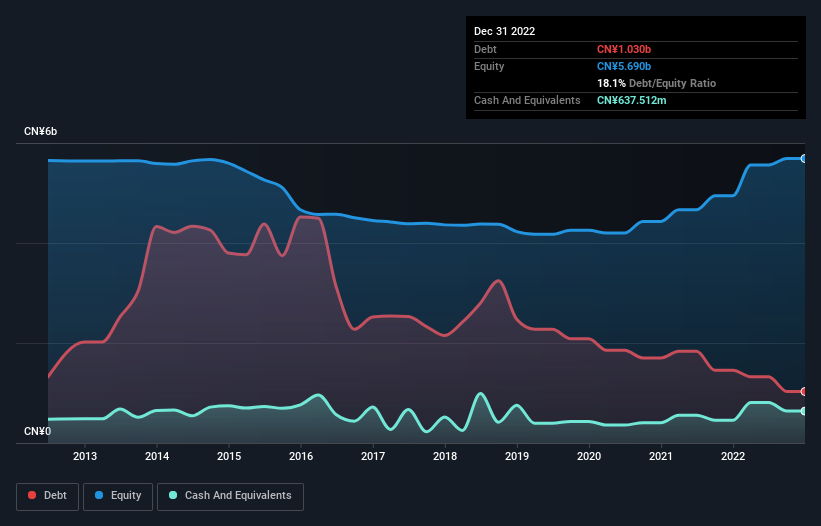Select the 2016 x-axis label
This screenshot has height=526, width=821.
(301, 456)
